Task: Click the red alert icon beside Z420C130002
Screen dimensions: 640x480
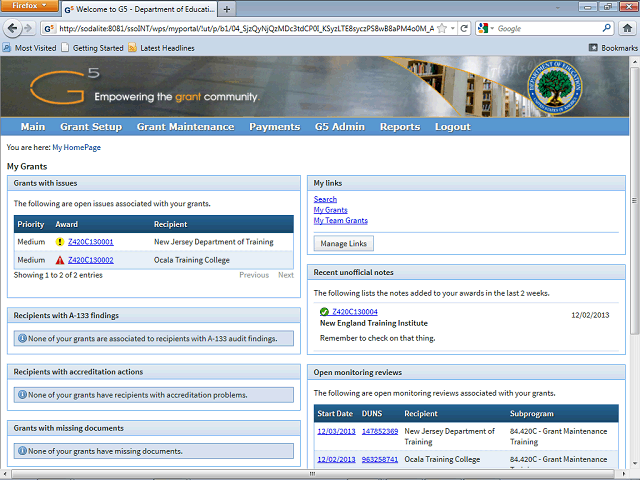Action: (x=60, y=260)
